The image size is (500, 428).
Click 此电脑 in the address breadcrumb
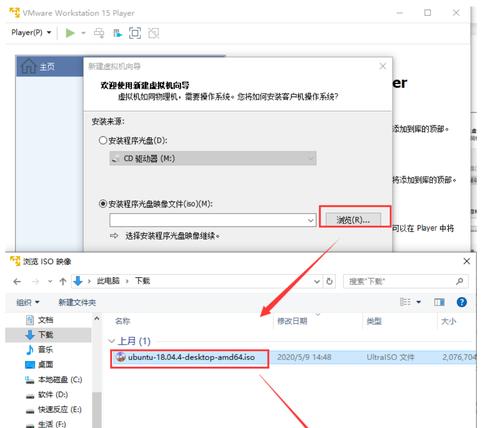pos(108,281)
